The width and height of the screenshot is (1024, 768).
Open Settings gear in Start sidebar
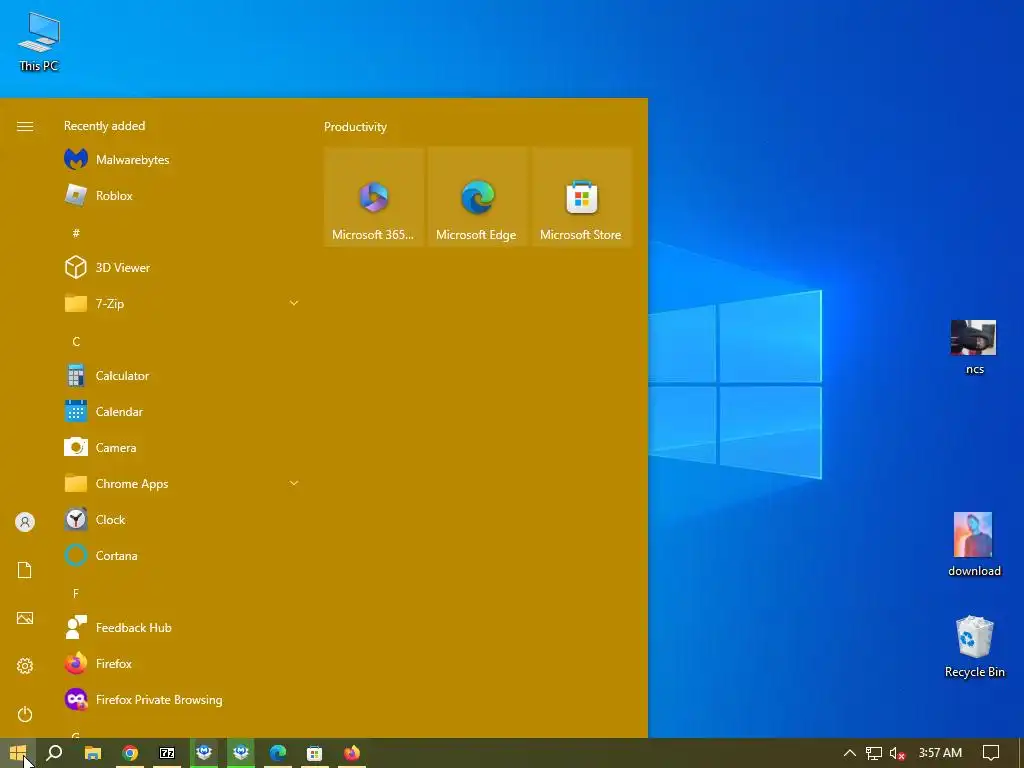(x=25, y=665)
